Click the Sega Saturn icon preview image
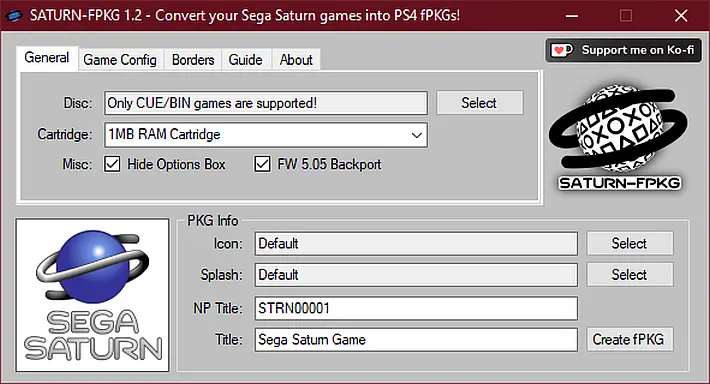This screenshot has height=384, width=710. point(92,295)
